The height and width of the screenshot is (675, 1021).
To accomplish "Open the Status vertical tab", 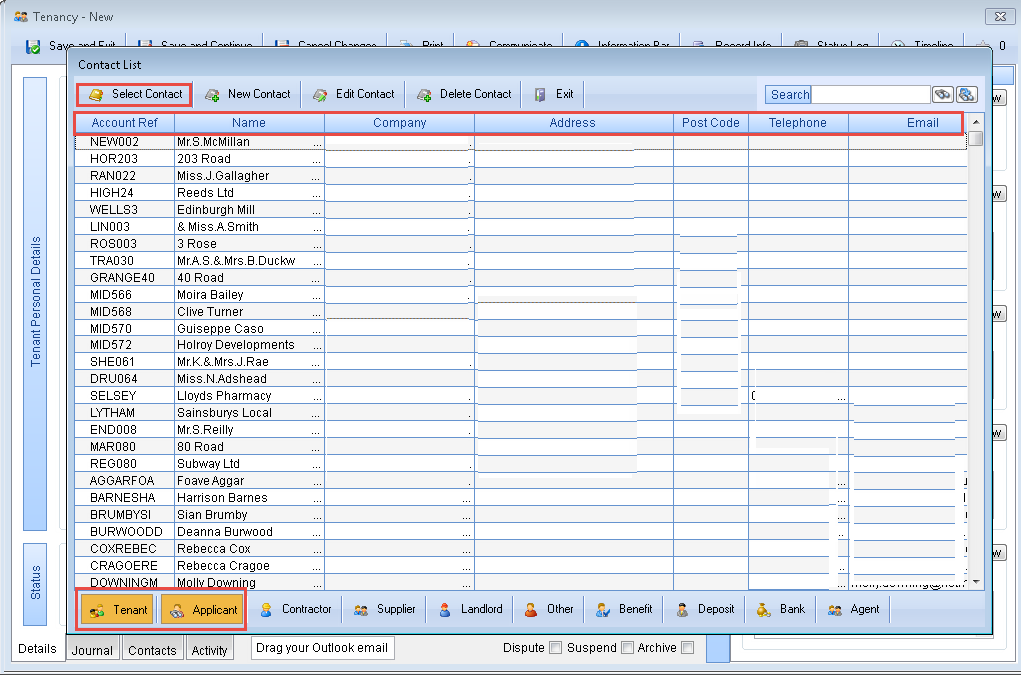I will tap(35, 583).
